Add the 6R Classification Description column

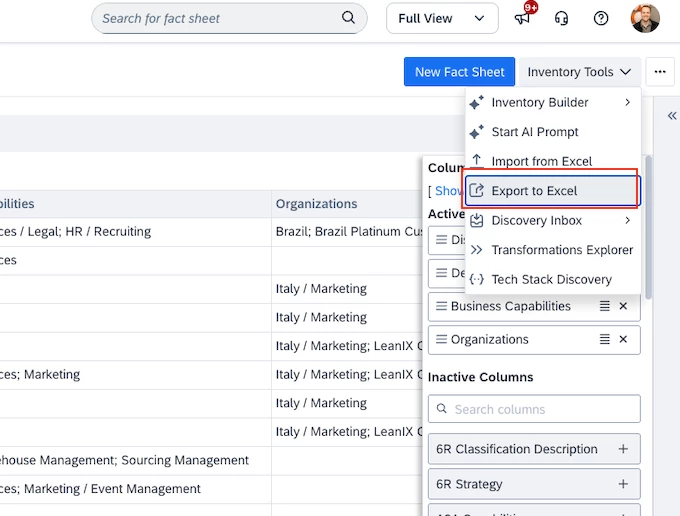tap(623, 449)
